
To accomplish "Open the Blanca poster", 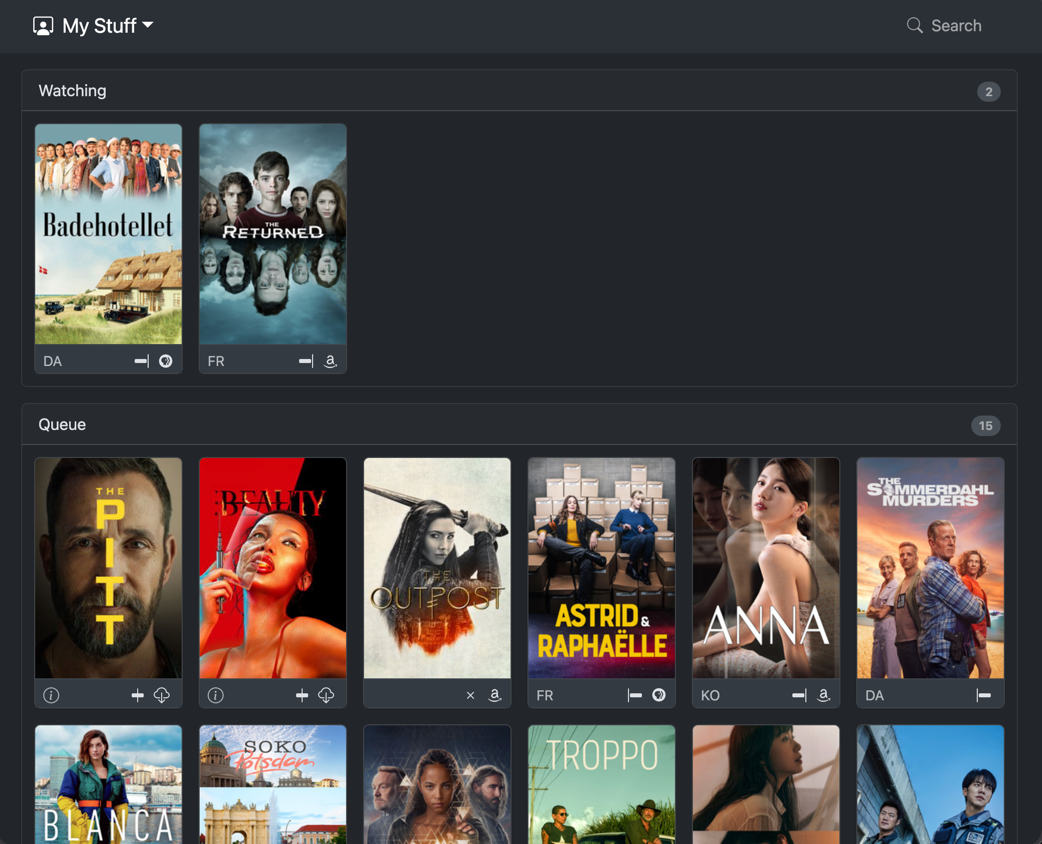I will click(108, 785).
